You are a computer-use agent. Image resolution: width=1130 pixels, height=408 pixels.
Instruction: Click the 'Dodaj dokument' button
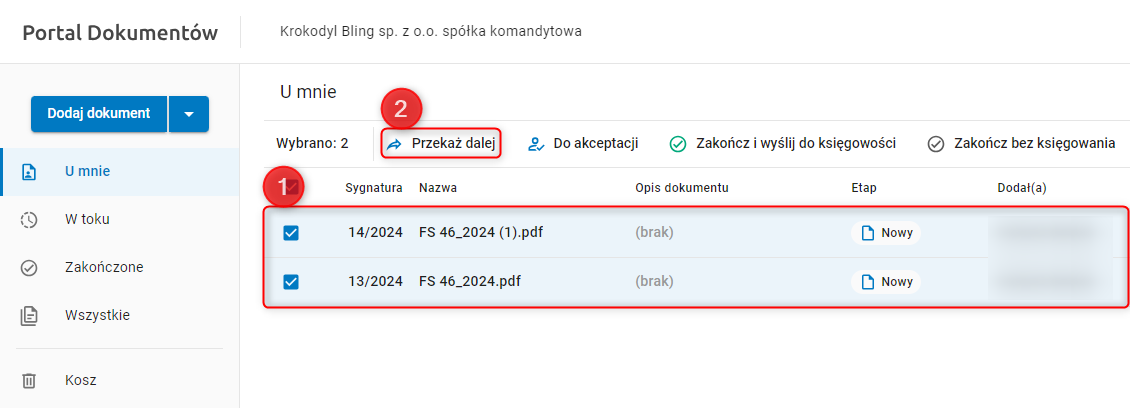pyautogui.click(x=99, y=114)
